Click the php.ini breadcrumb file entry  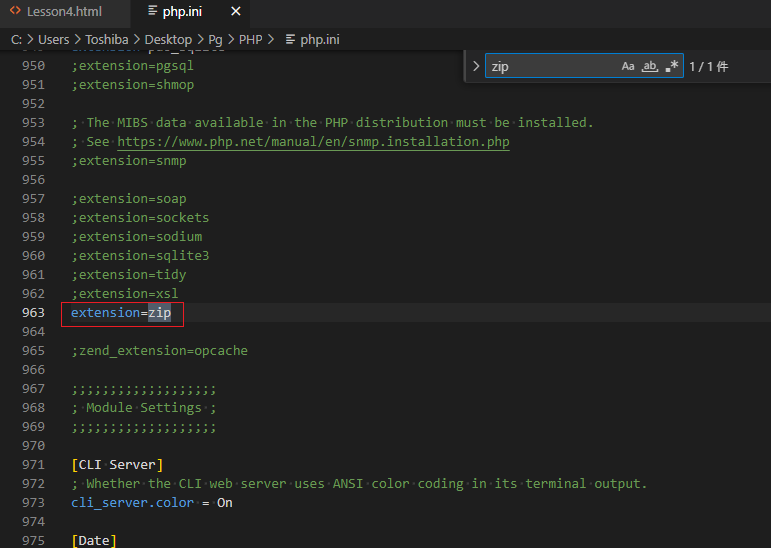tap(320, 39)
